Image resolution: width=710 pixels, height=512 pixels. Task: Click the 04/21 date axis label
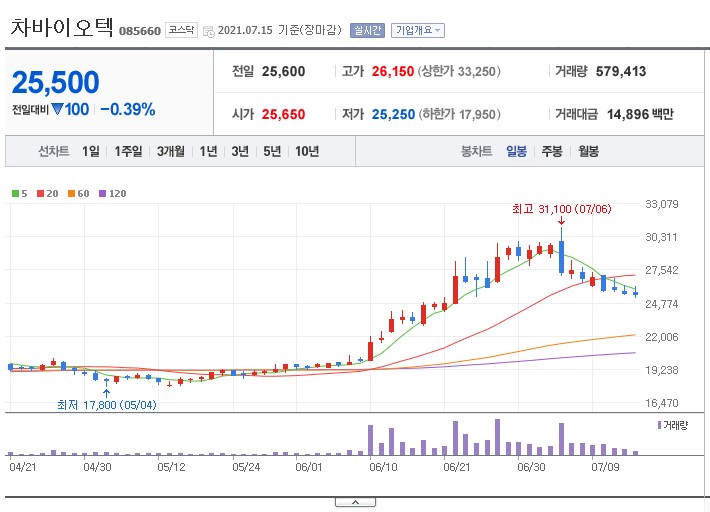pos(23,467)
